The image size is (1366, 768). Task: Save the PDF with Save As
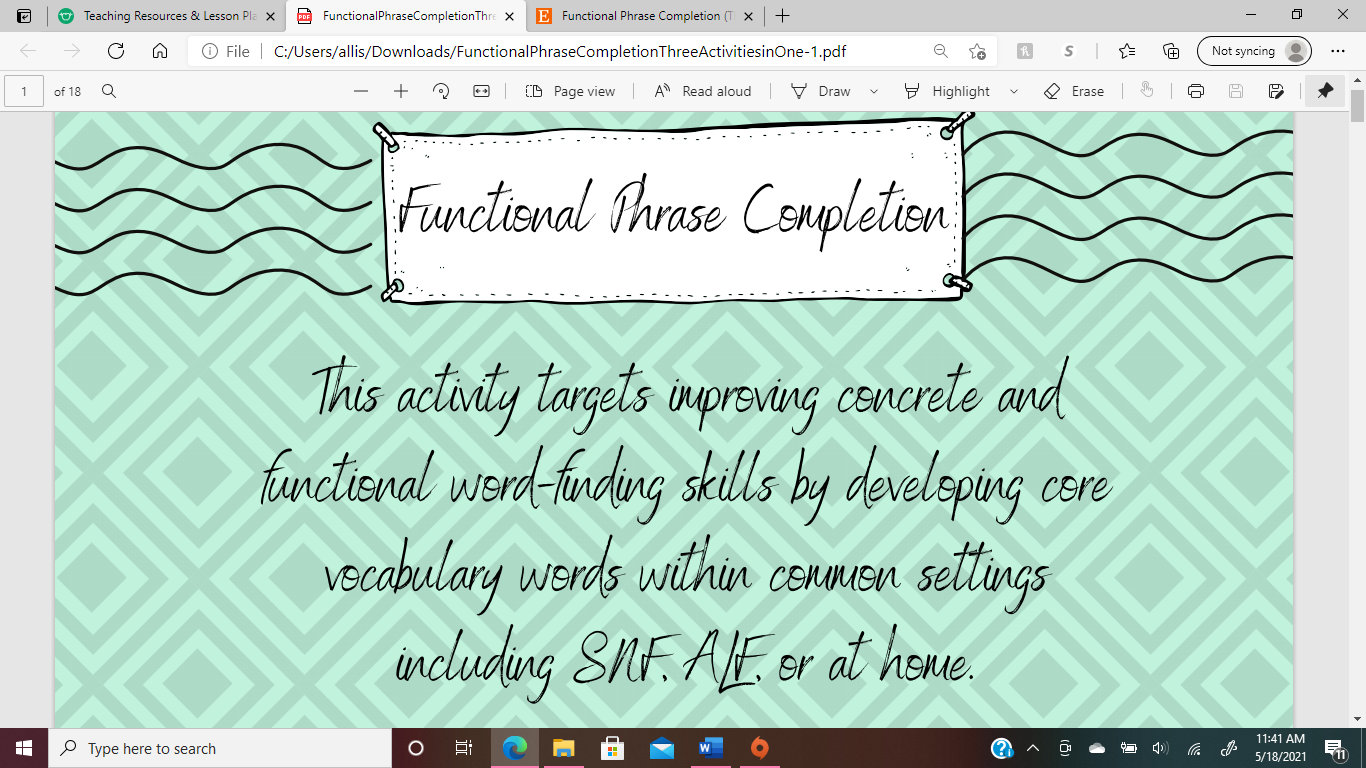pyautogui.click(x=1275, y=91)
